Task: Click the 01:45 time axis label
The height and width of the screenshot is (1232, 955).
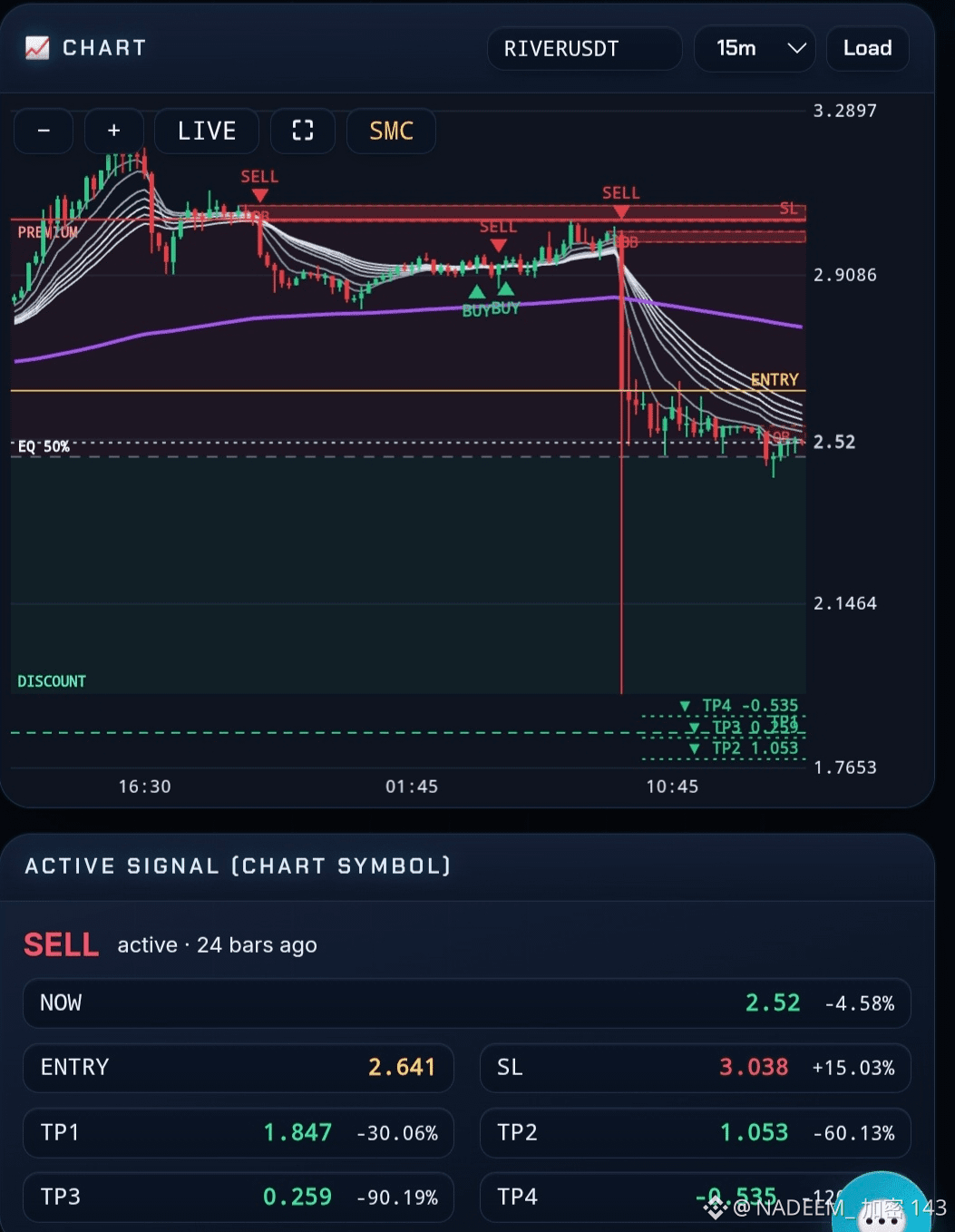Action: coord(412,787)
